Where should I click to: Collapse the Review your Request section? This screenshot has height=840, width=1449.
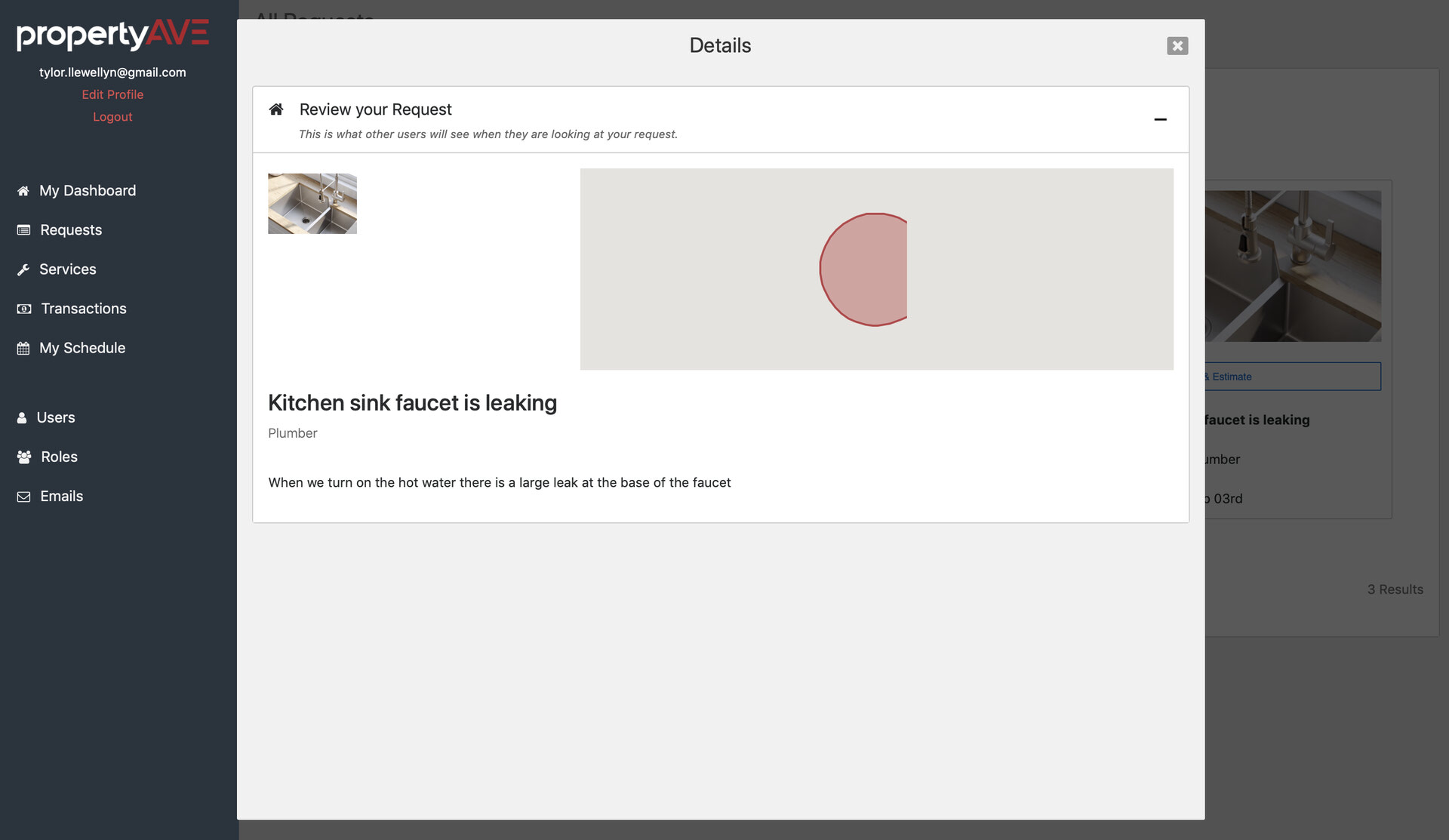click(1160, 119)
